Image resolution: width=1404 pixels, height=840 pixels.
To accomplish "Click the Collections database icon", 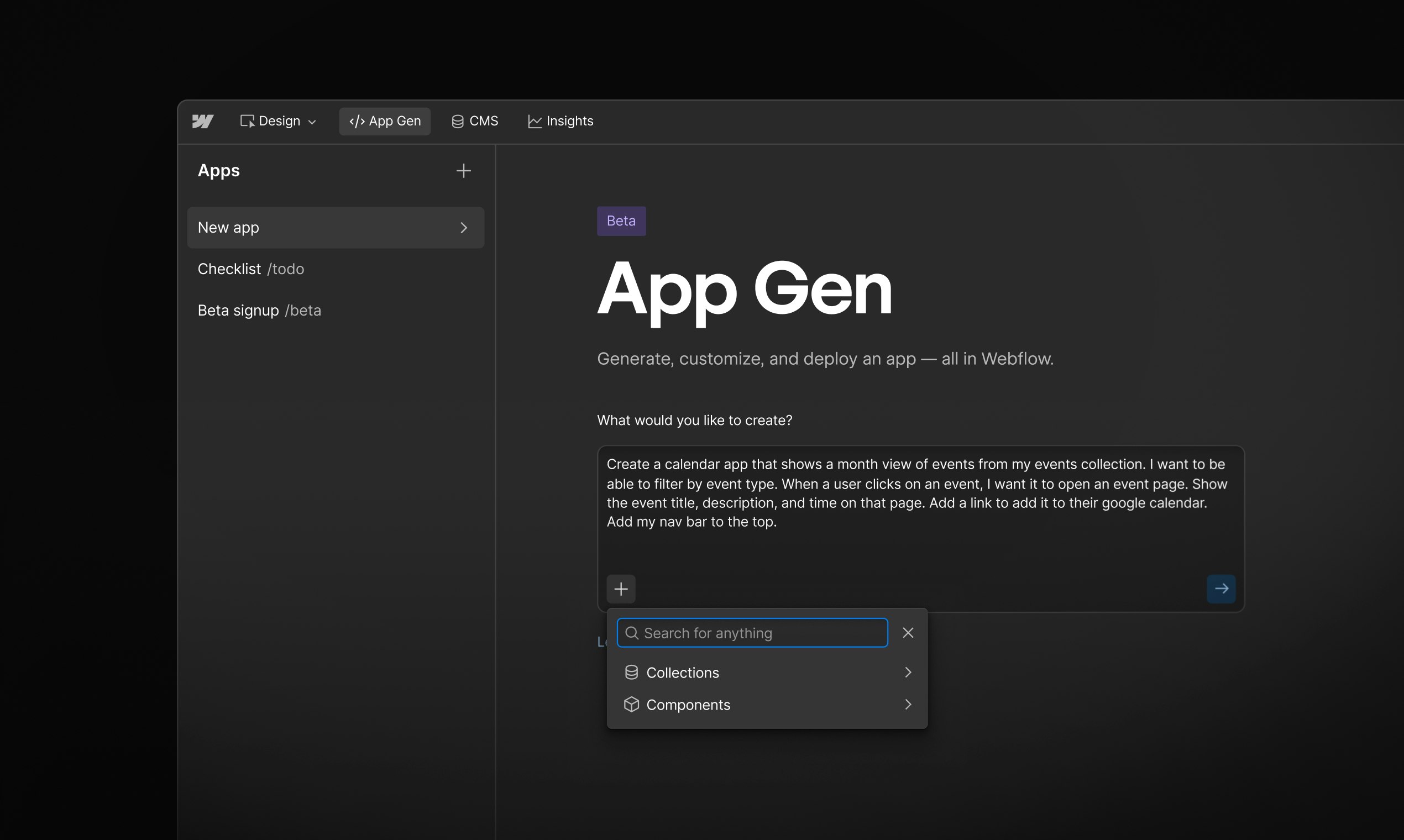I will [632, 672].
